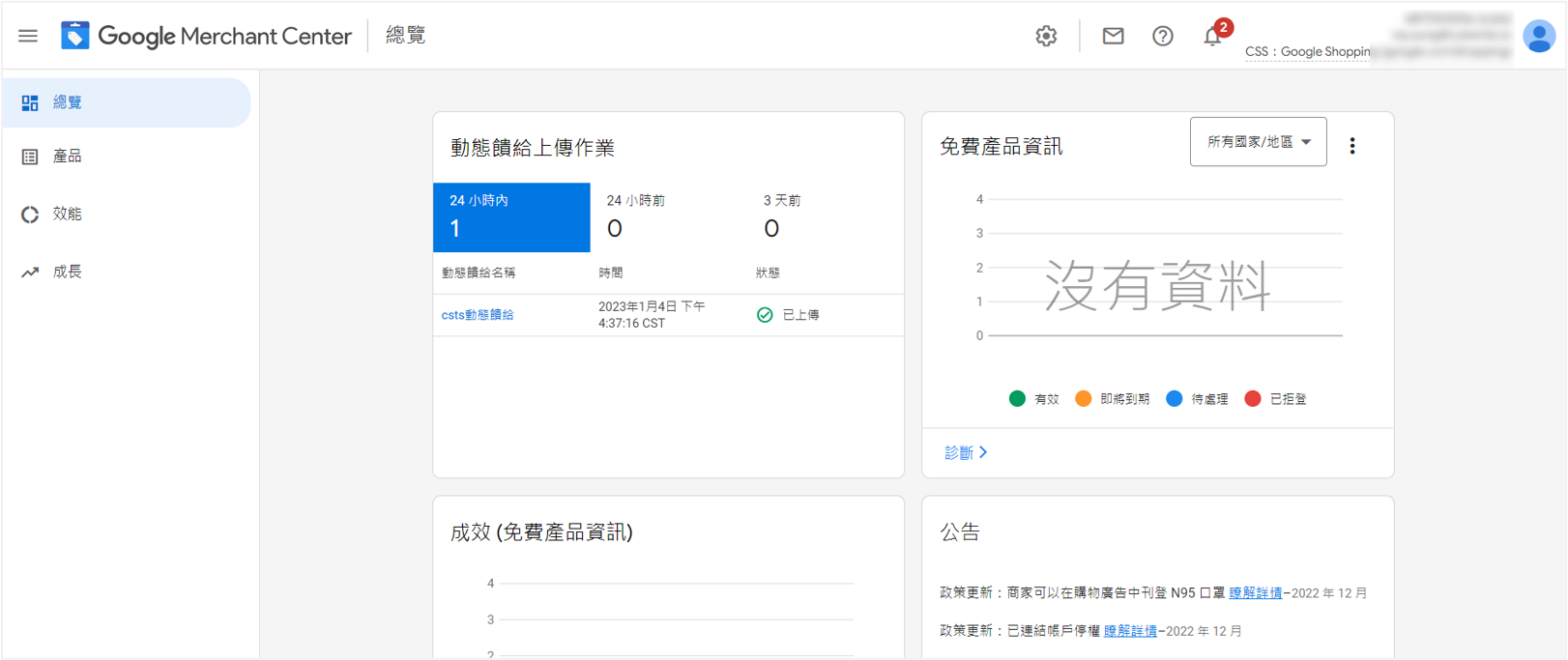
Task: Open the 診斷 link
Action: click(965, 452)
